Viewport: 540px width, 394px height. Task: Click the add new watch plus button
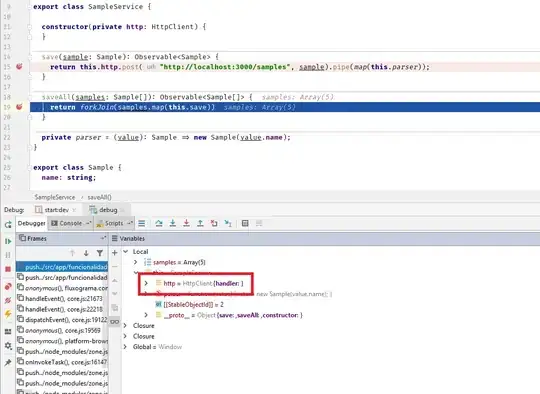115,253
